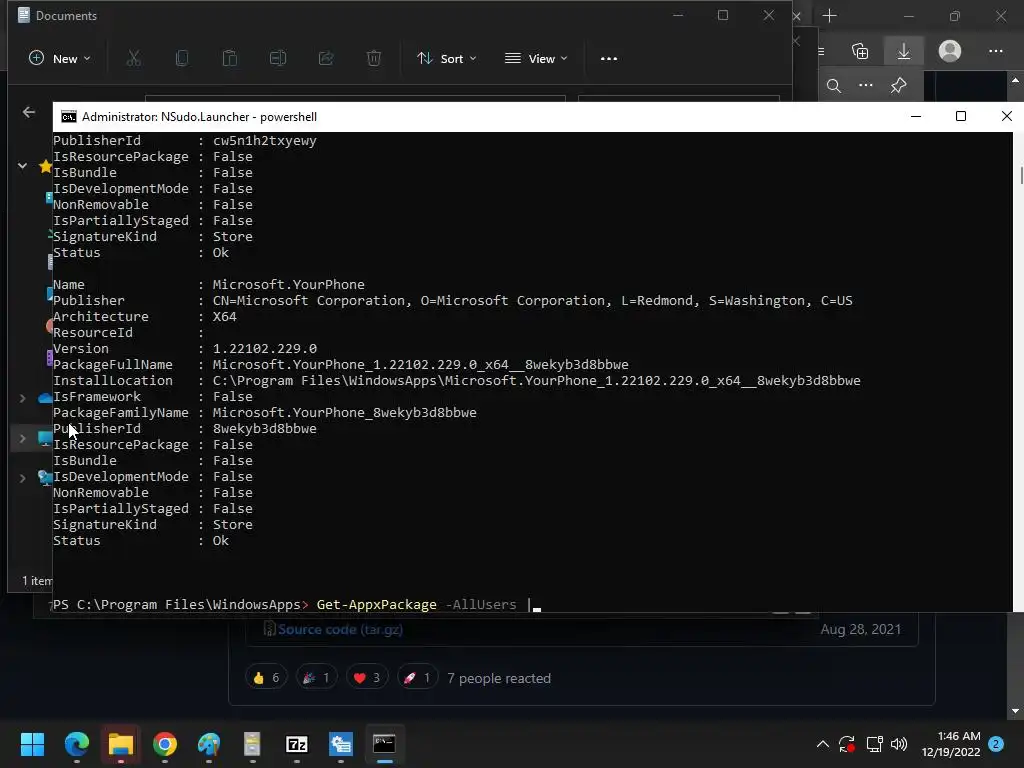Open more options in Edge downloads panel
This screenshot has width=1024, height=768.
[866, 86]
